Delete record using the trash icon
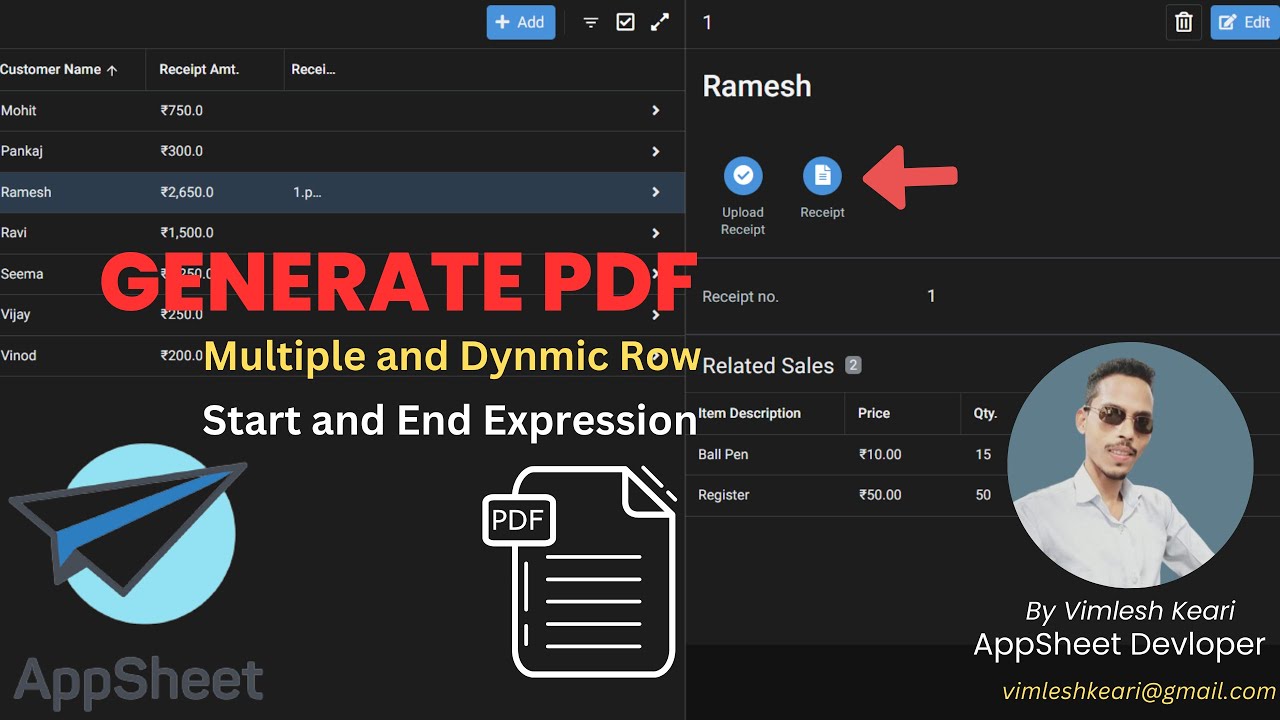The image size is (1280, 720). point(1184,22)
